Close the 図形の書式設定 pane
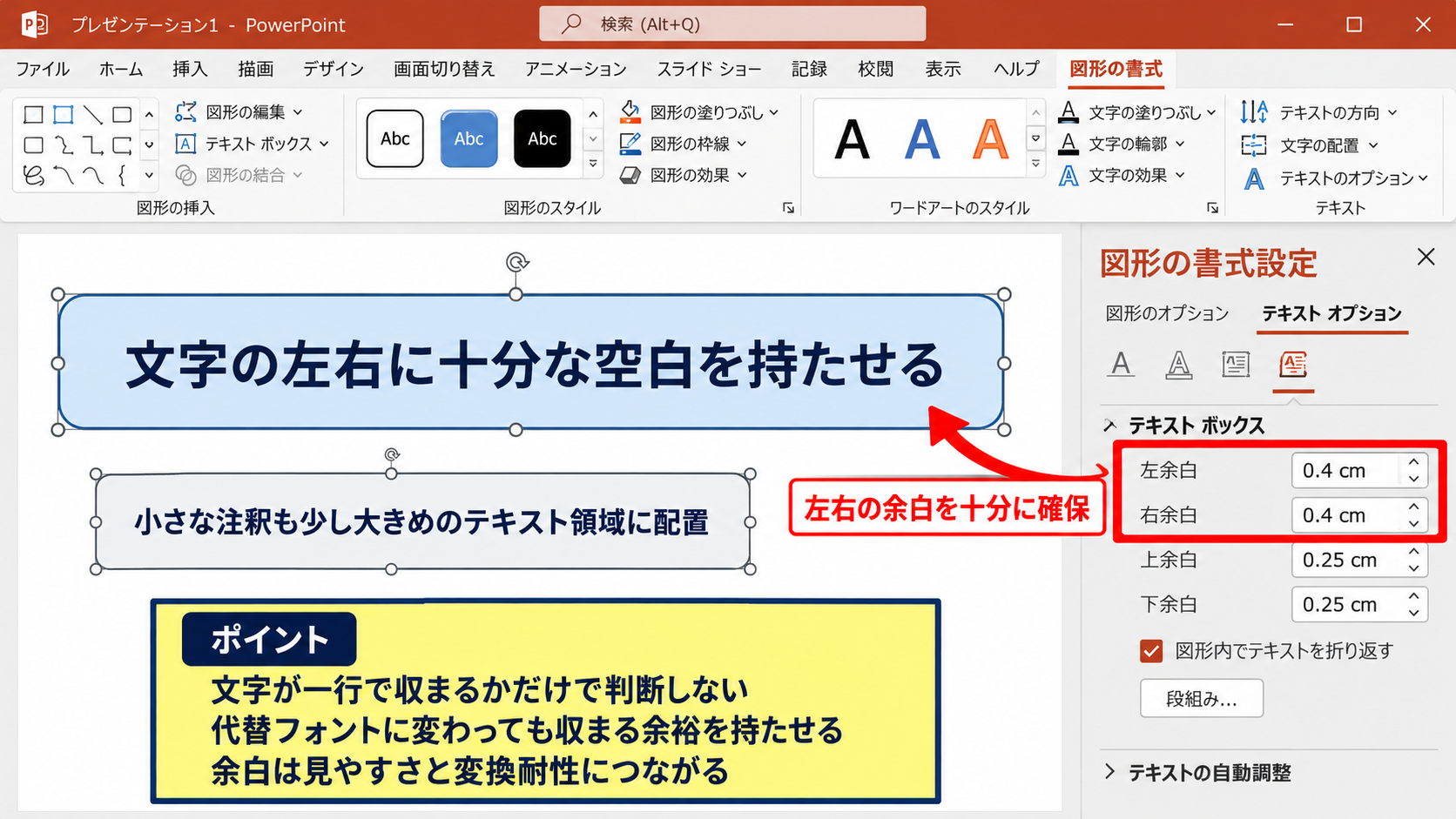This screenshot has width=1456, height=819. (x=1426, y=257)
